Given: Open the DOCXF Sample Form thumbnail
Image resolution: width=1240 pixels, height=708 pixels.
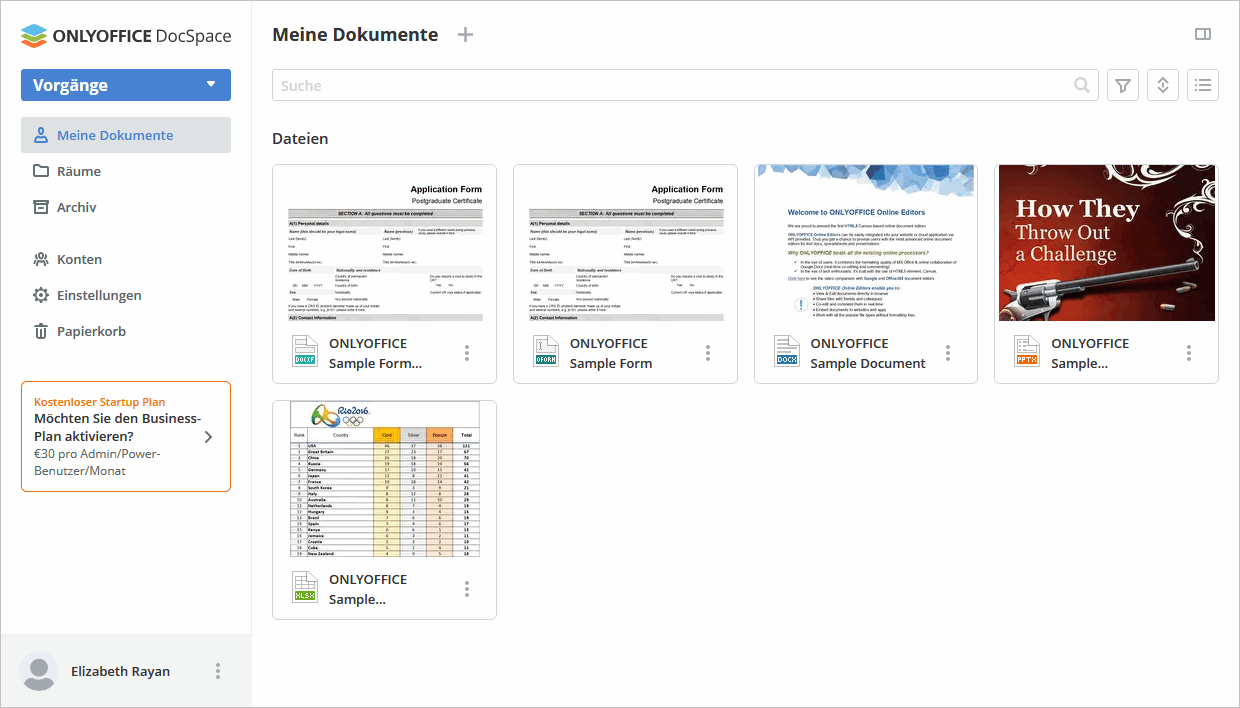Looking at the screenshot, I should pos(385,243).
